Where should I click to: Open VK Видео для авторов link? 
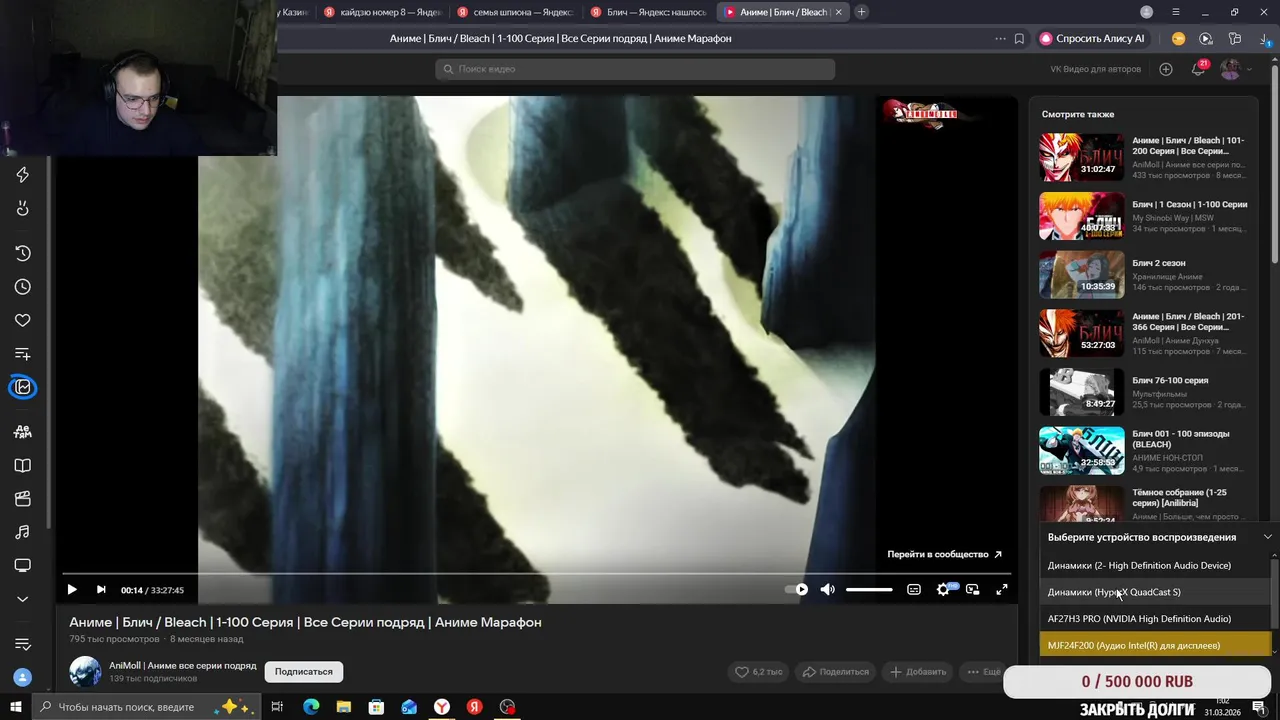(1095, 69)
